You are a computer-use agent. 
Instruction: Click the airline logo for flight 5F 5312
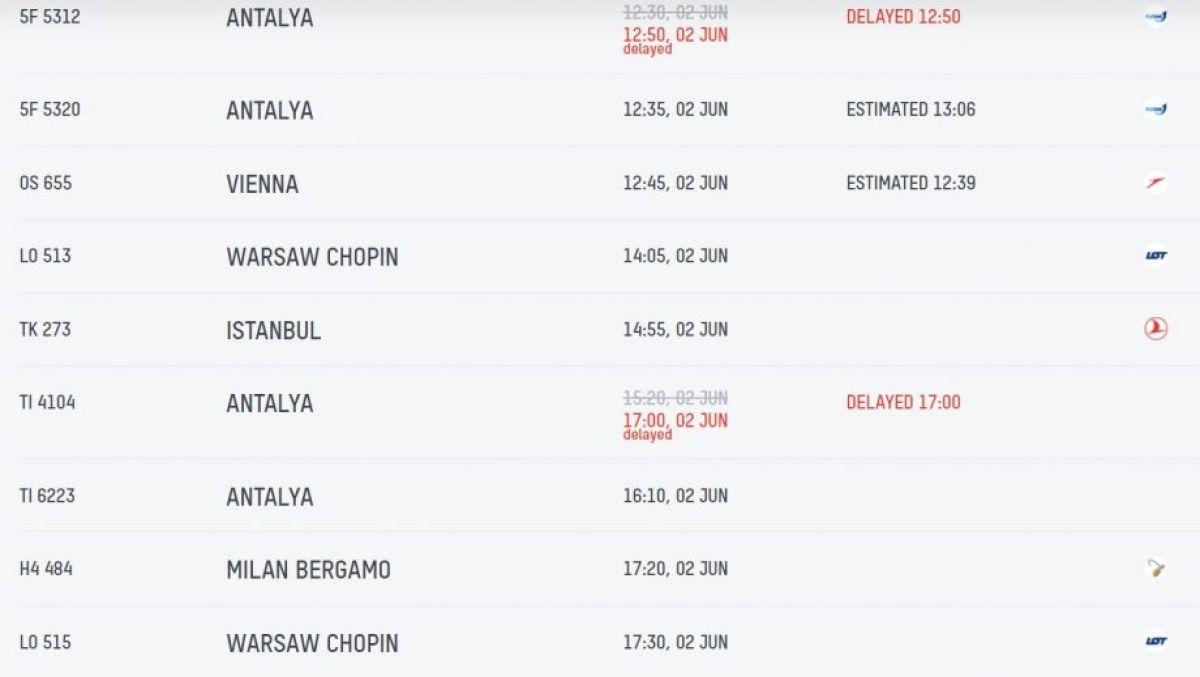(x=1156, y=17)
